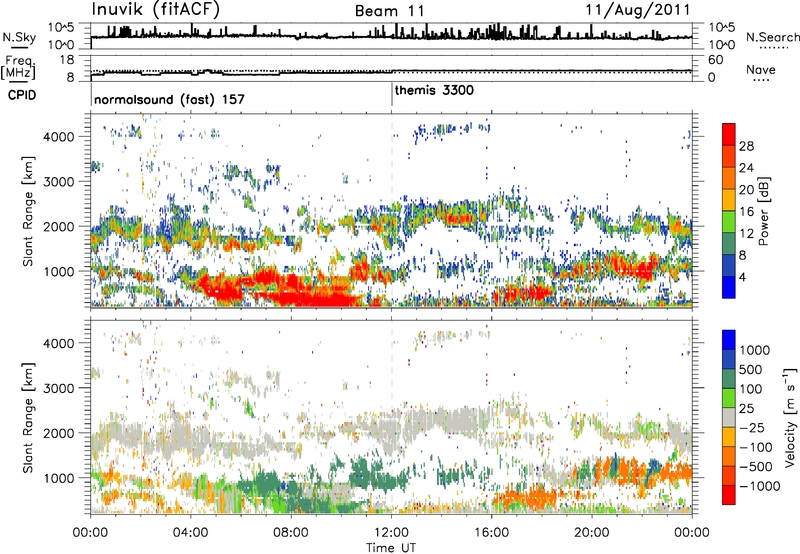This screenshot has width=800, height=554.
Task: Click the 'CPID' row label
Action: (x=22, y=95)
